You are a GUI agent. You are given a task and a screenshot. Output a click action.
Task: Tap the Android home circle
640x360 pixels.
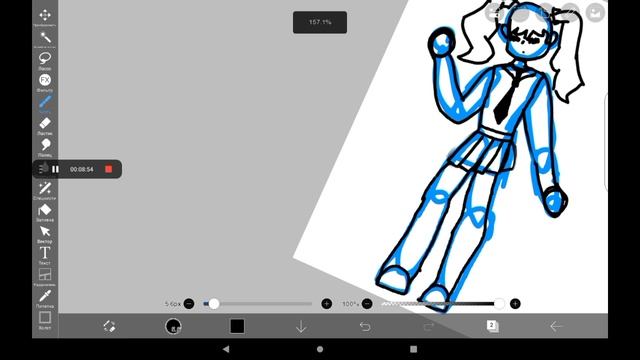[320, 349]
